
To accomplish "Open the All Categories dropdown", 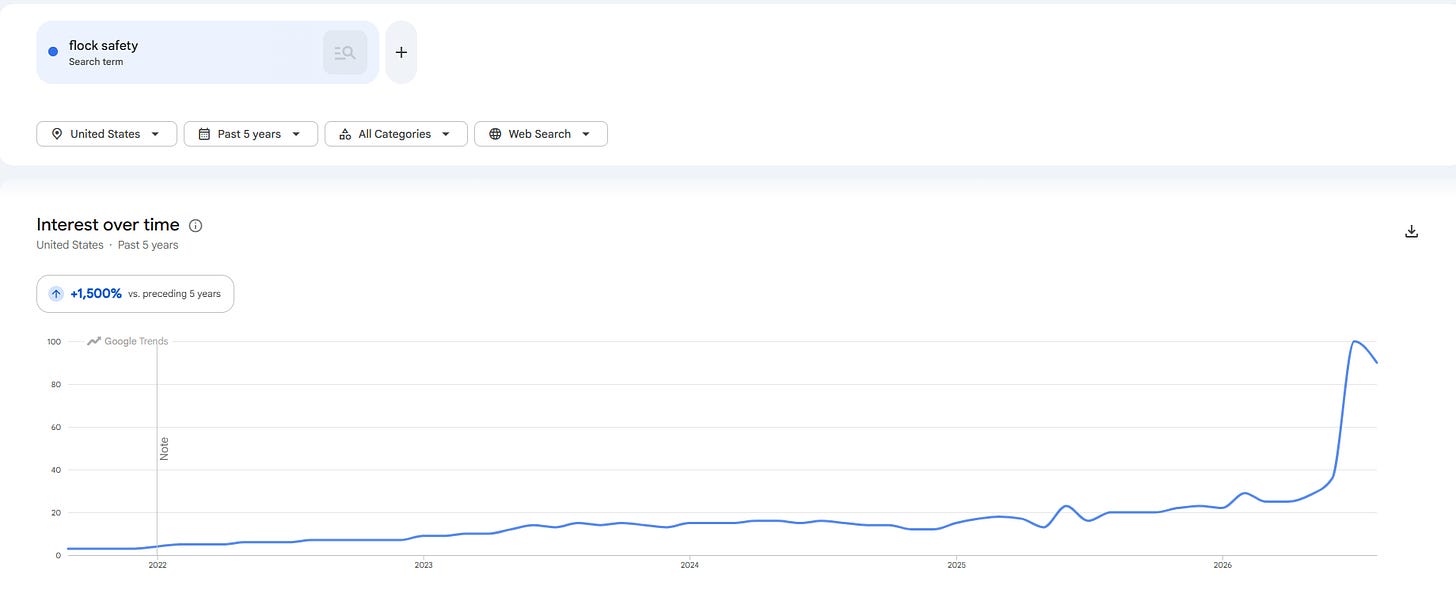I will [x=396, y=134].
